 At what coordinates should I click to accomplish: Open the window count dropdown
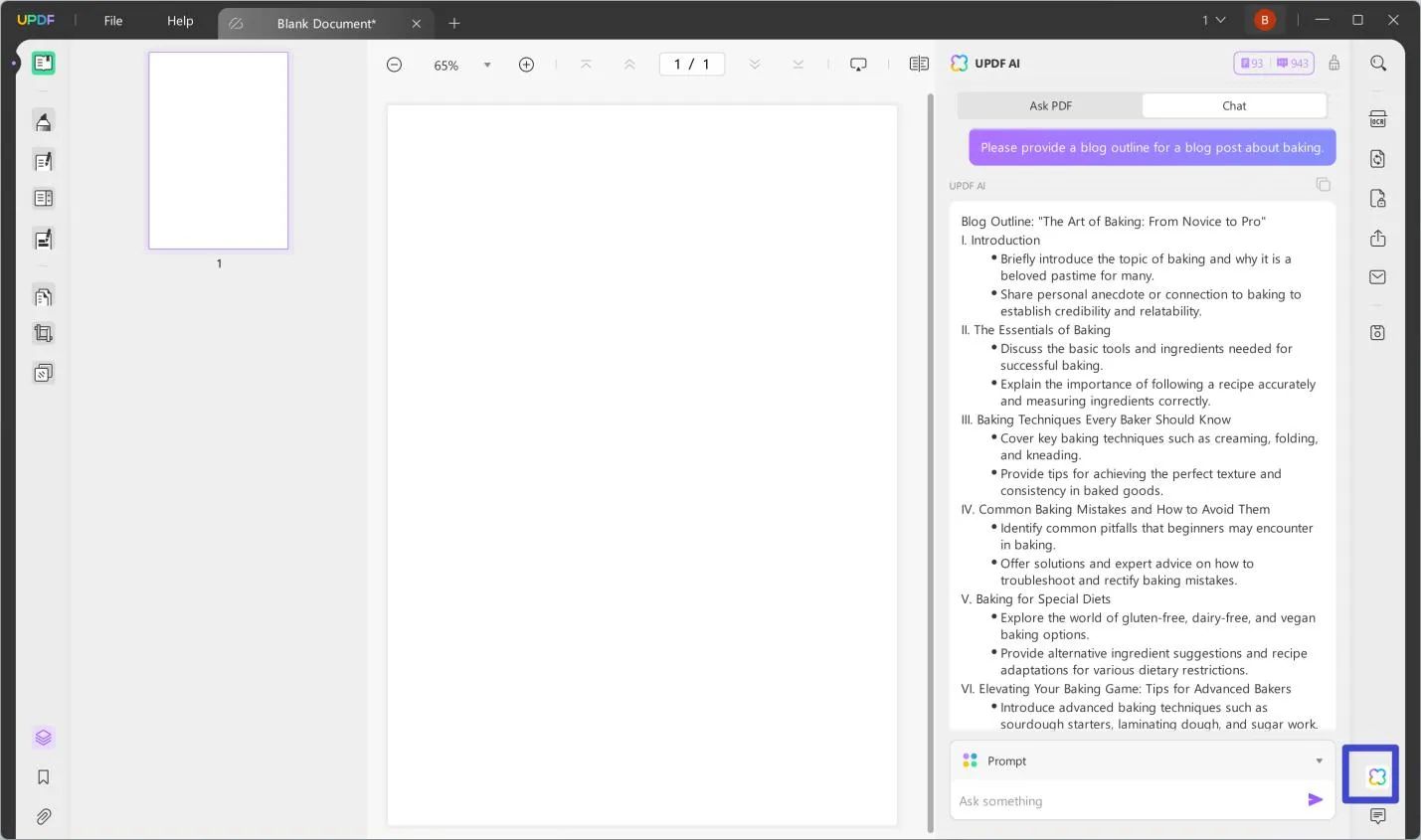pyautogui.click(x=1212, y=20)
